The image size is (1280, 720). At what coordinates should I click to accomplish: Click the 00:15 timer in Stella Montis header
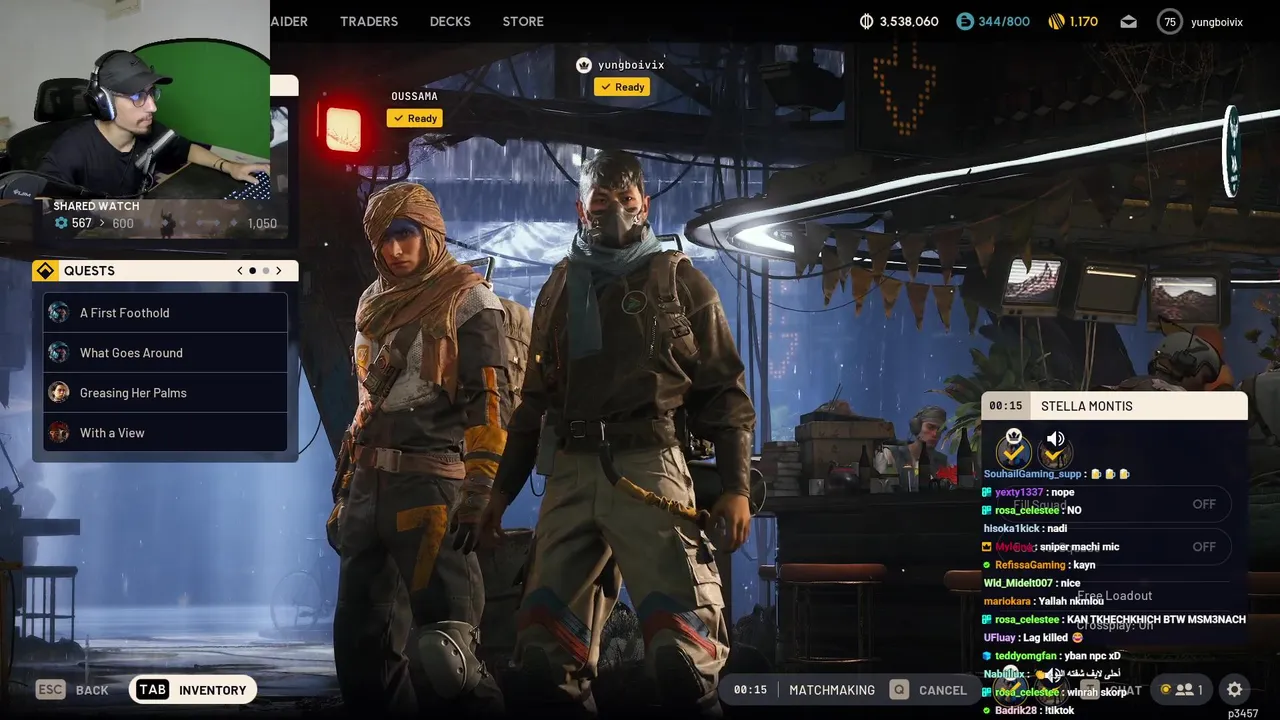(x=1006, y=406)
